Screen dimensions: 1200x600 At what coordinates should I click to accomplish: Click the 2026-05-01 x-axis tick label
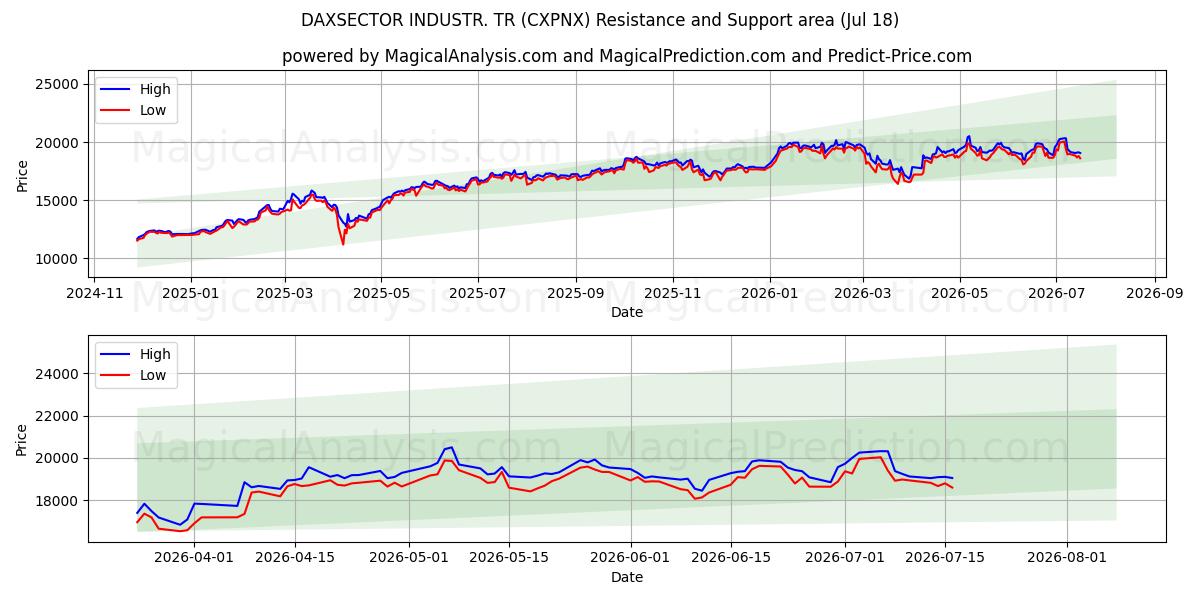410,559
